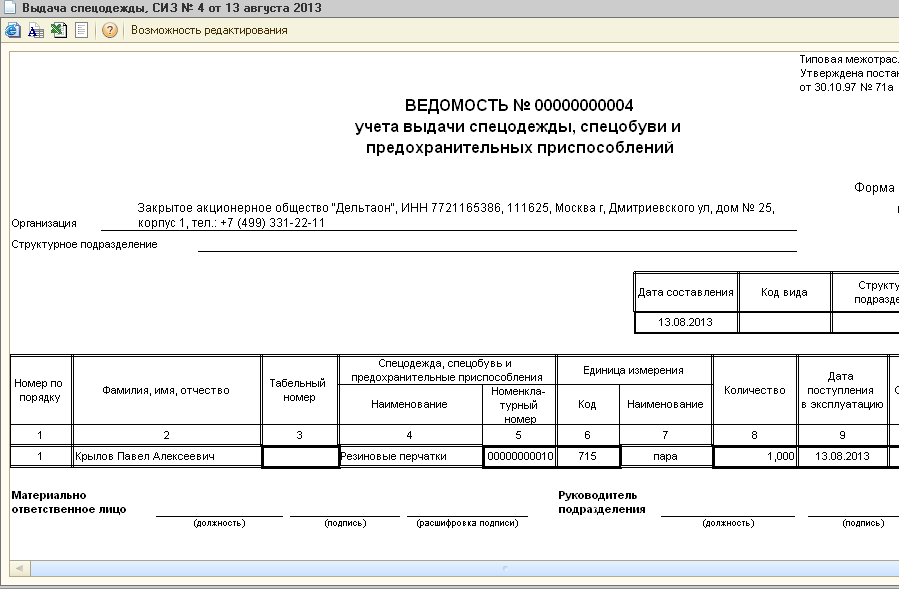Click the horizontal scrollbar left arrow

point(19,568)
